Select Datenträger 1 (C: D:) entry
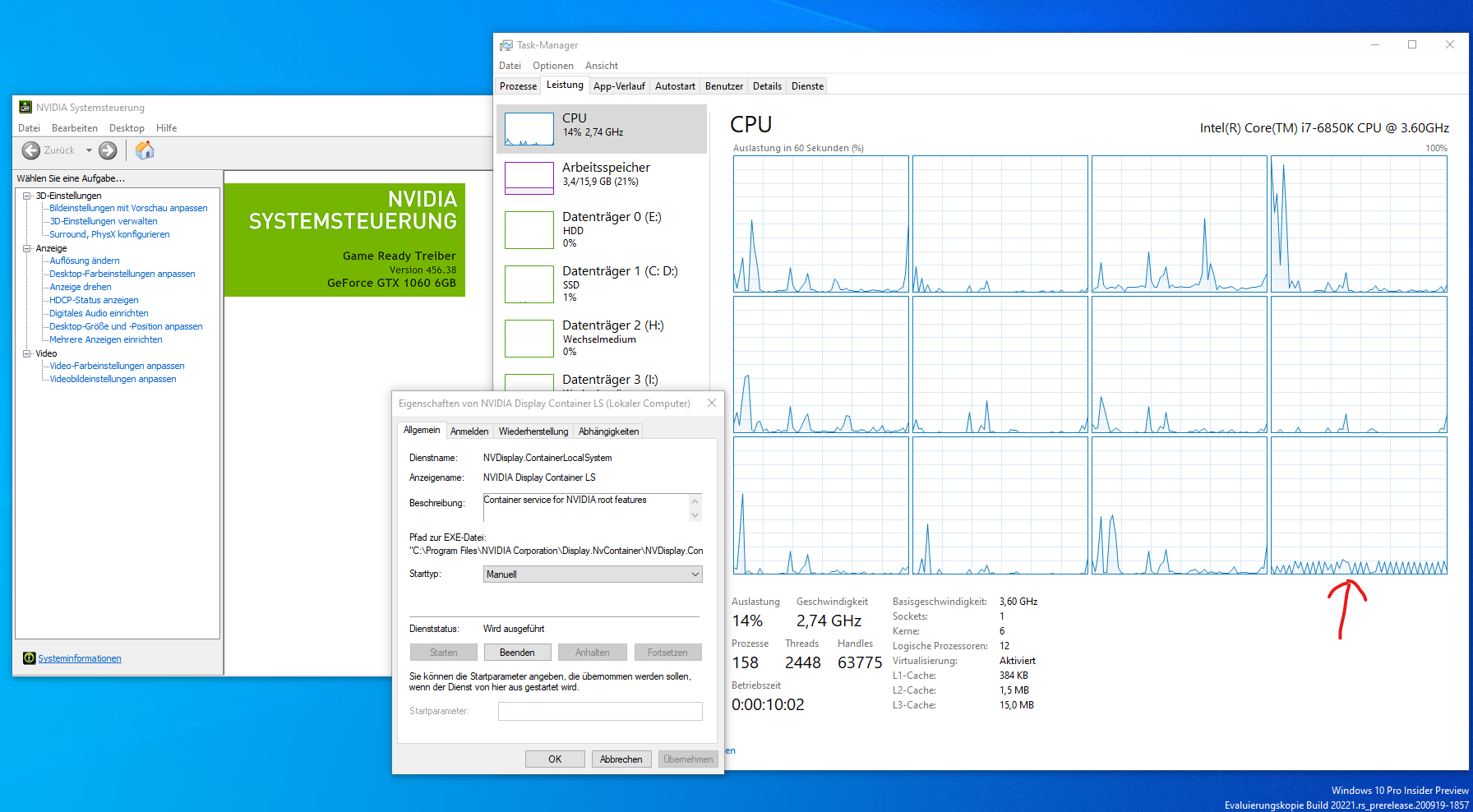 coord(602,284)
